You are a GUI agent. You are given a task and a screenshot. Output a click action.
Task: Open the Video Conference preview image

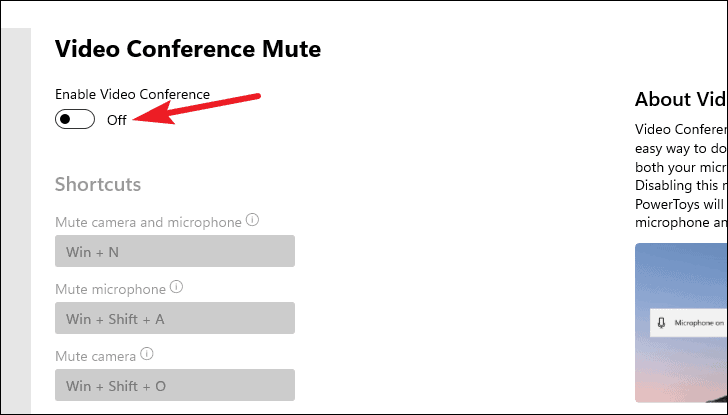(x=681, y=323)
